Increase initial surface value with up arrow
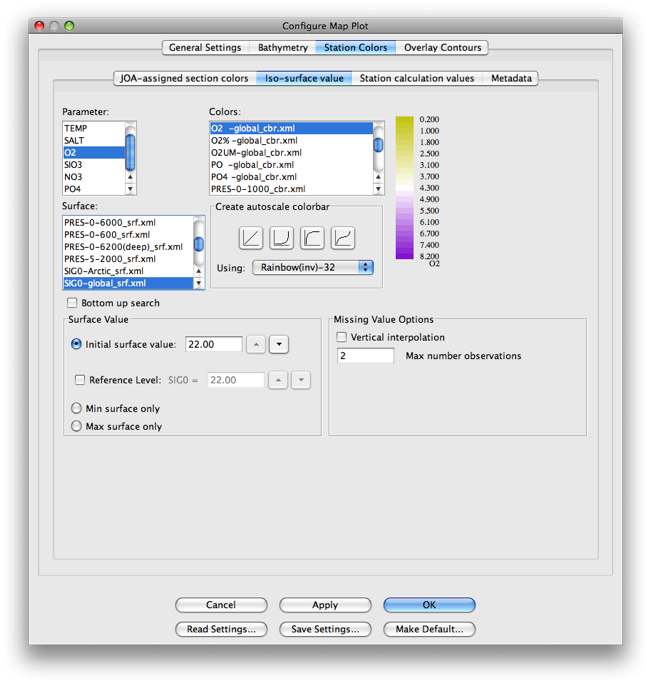Viewport: 651px width, 684px height. [x=256, y=344]
